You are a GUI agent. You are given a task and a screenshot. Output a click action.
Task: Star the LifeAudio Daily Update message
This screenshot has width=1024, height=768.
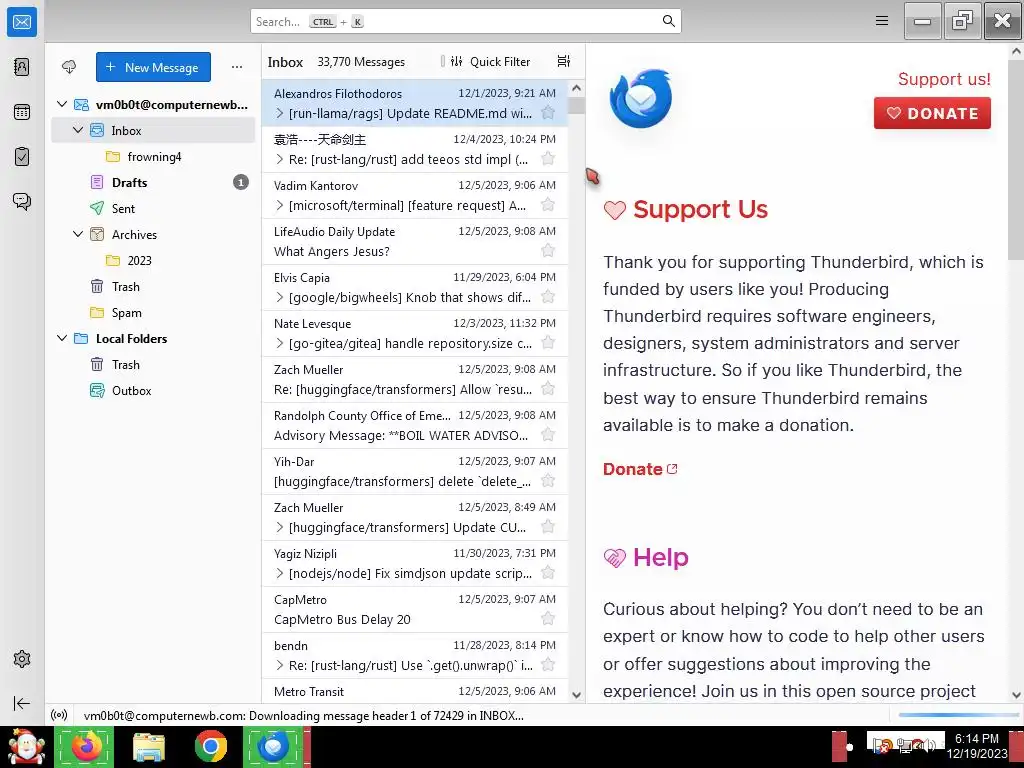[548, 251]
